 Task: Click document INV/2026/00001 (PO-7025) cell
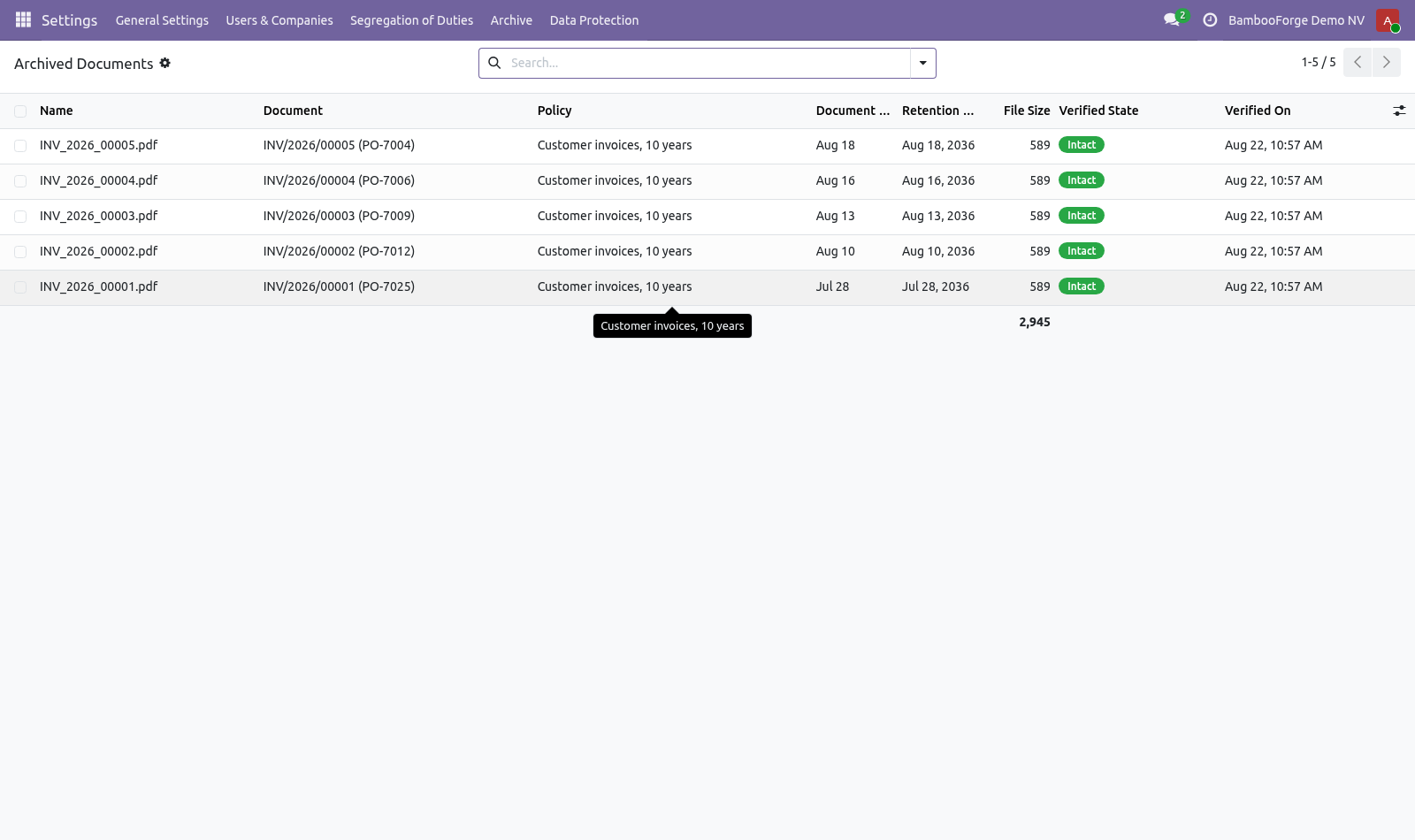point(339,286)
